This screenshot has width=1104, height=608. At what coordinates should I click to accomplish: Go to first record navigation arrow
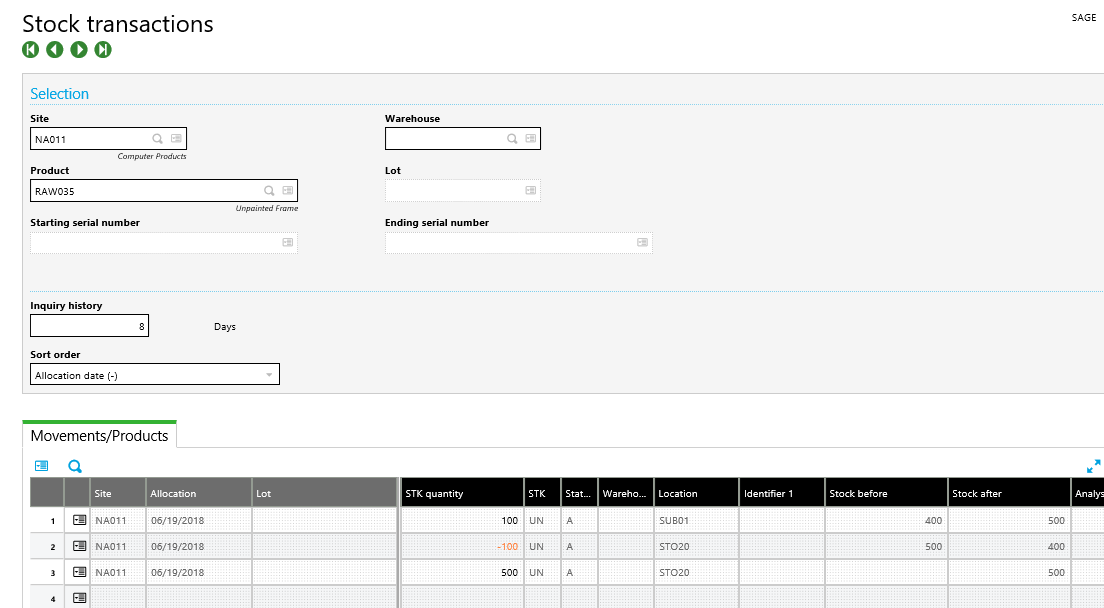click(x=31, y=50)
